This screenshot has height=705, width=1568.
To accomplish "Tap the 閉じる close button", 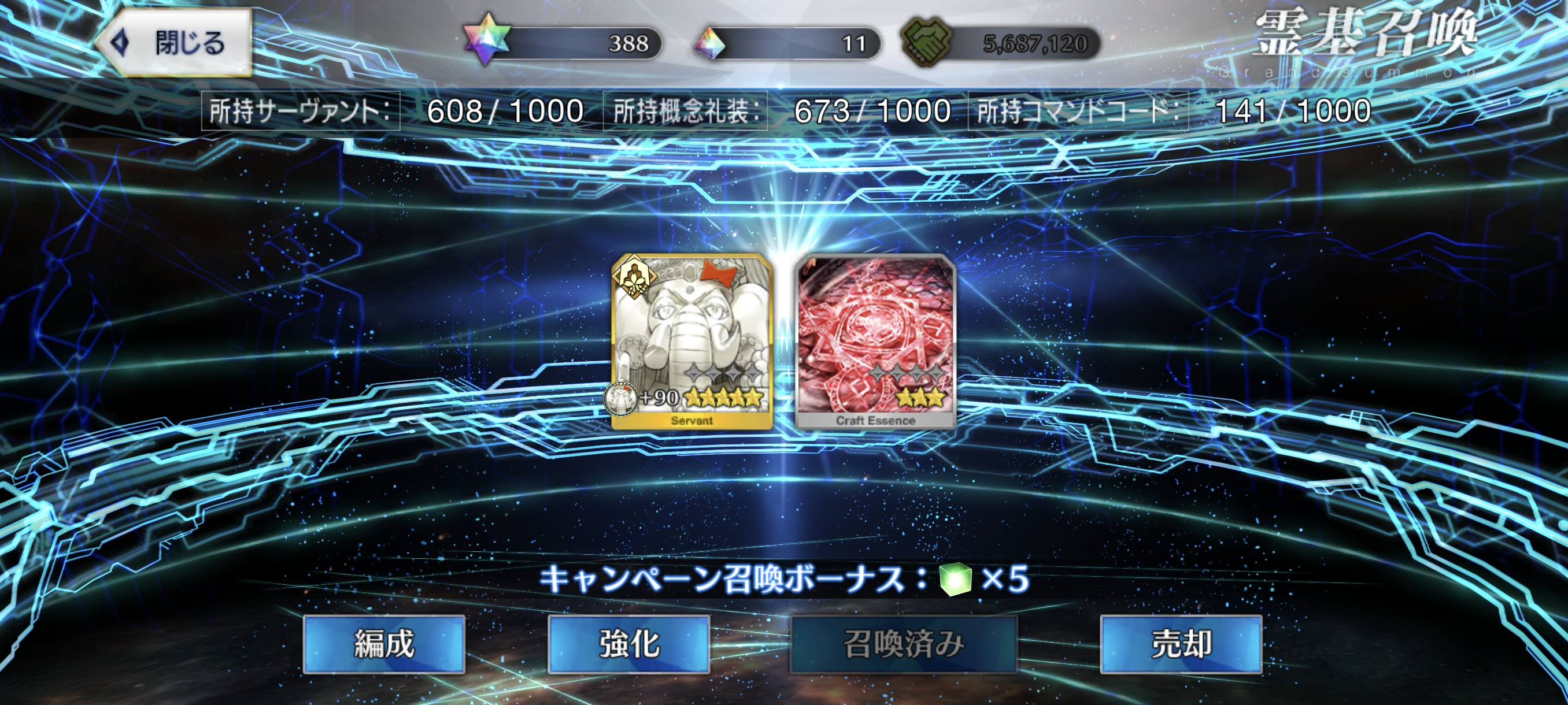I will 174,43.
